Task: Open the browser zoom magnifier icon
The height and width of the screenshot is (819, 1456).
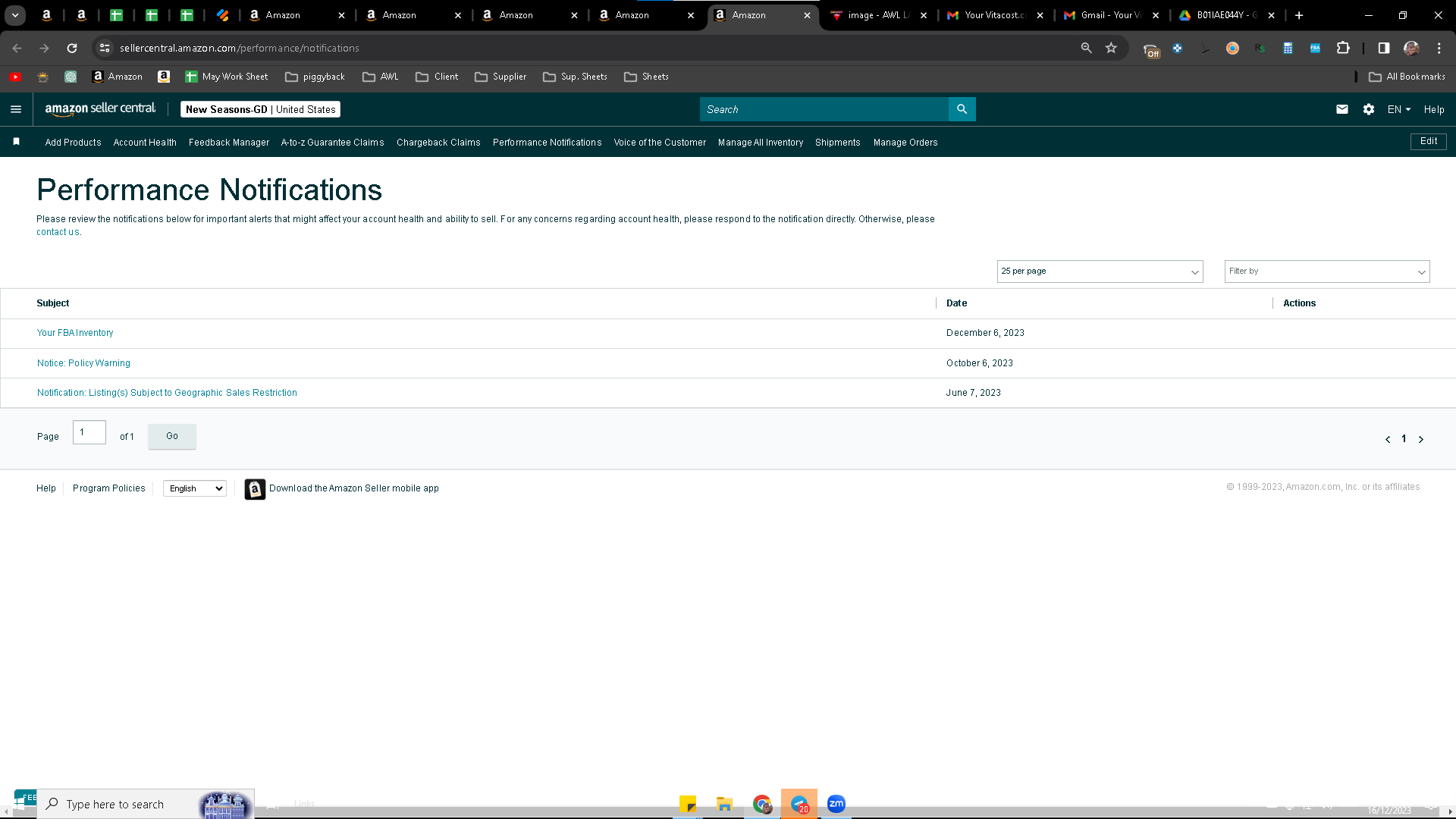Action: coord(1086,48)
